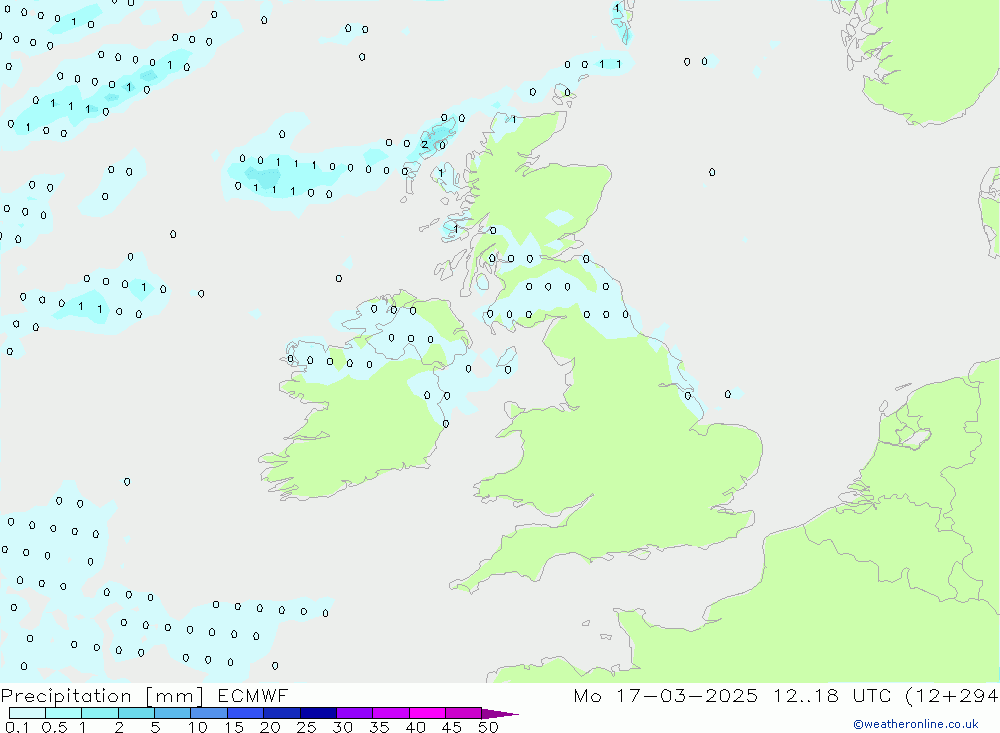Click the legend label "25"

coord(307,727)
